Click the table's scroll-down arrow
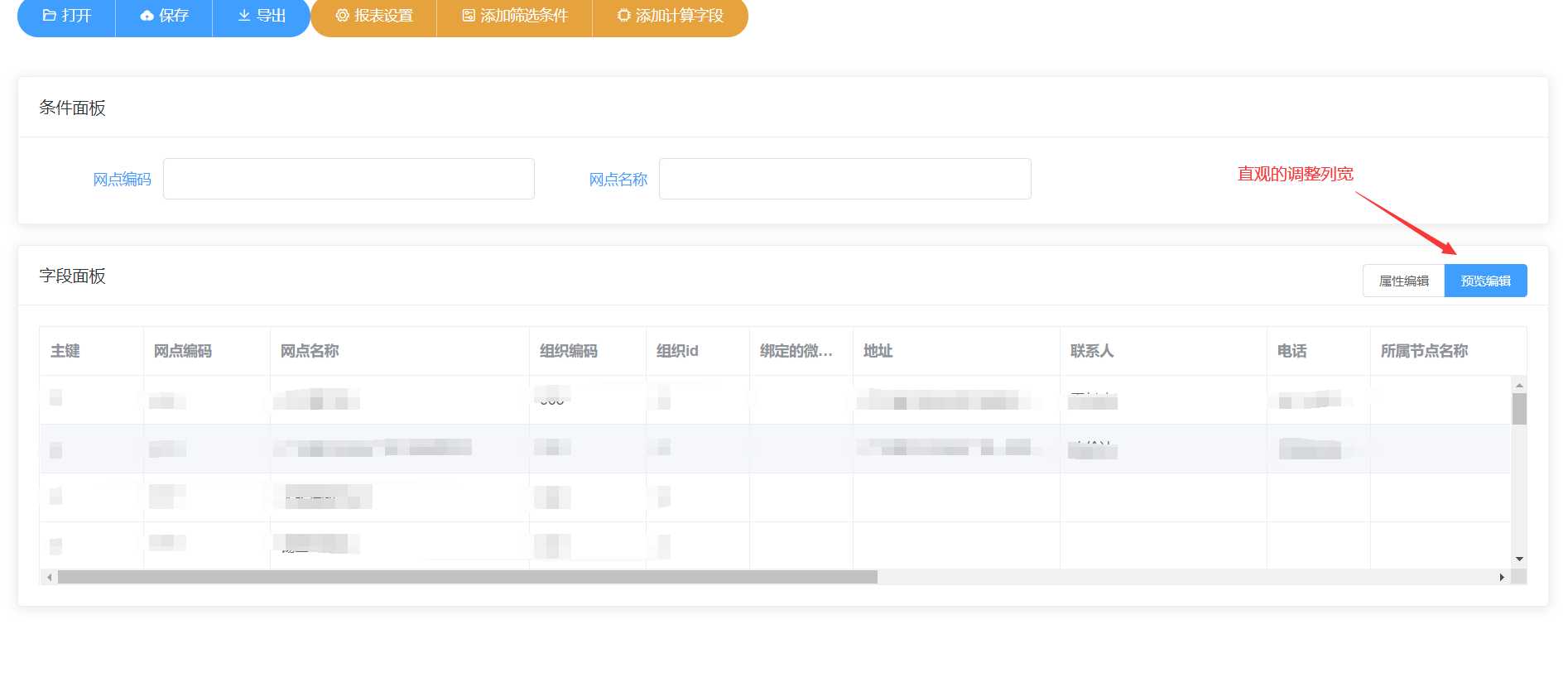 click(1519, 560)
